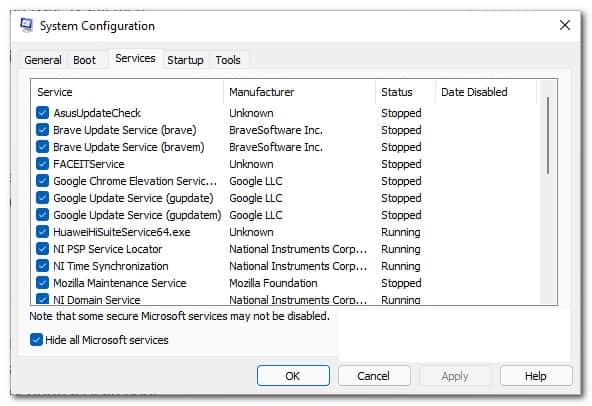Toggle Google Chrome Elevation Service checkbox
This screenshot has width=592, height=406.
click(42, 181)
